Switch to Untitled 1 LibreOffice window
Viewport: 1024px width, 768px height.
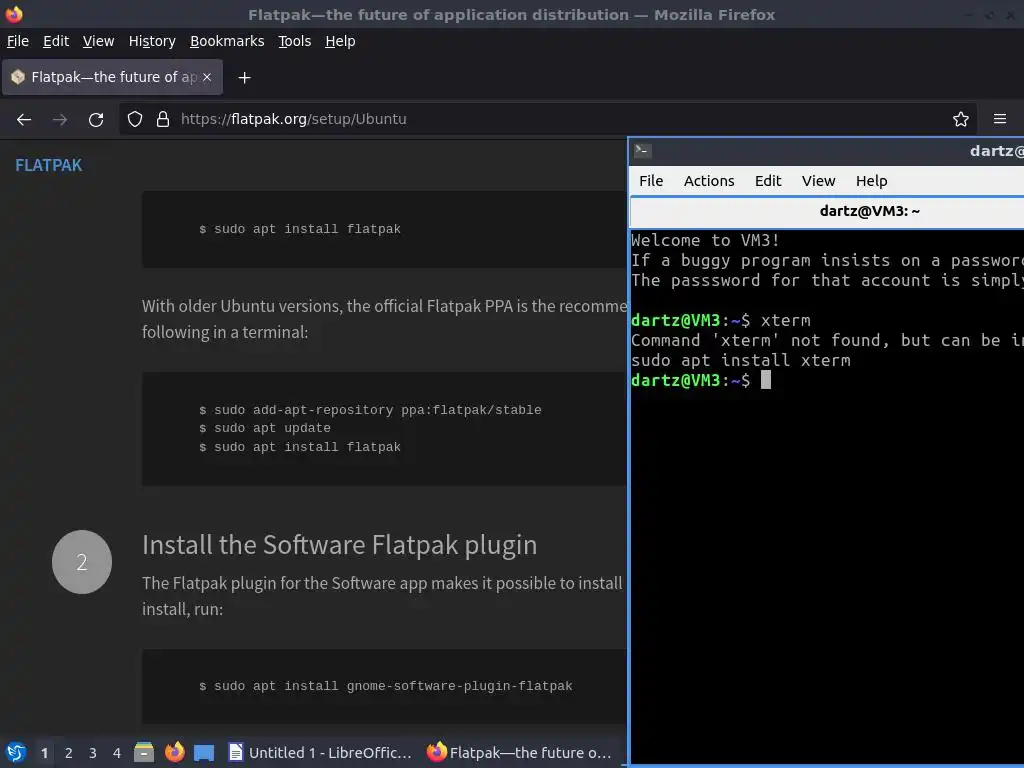click(x=320, y=752)
